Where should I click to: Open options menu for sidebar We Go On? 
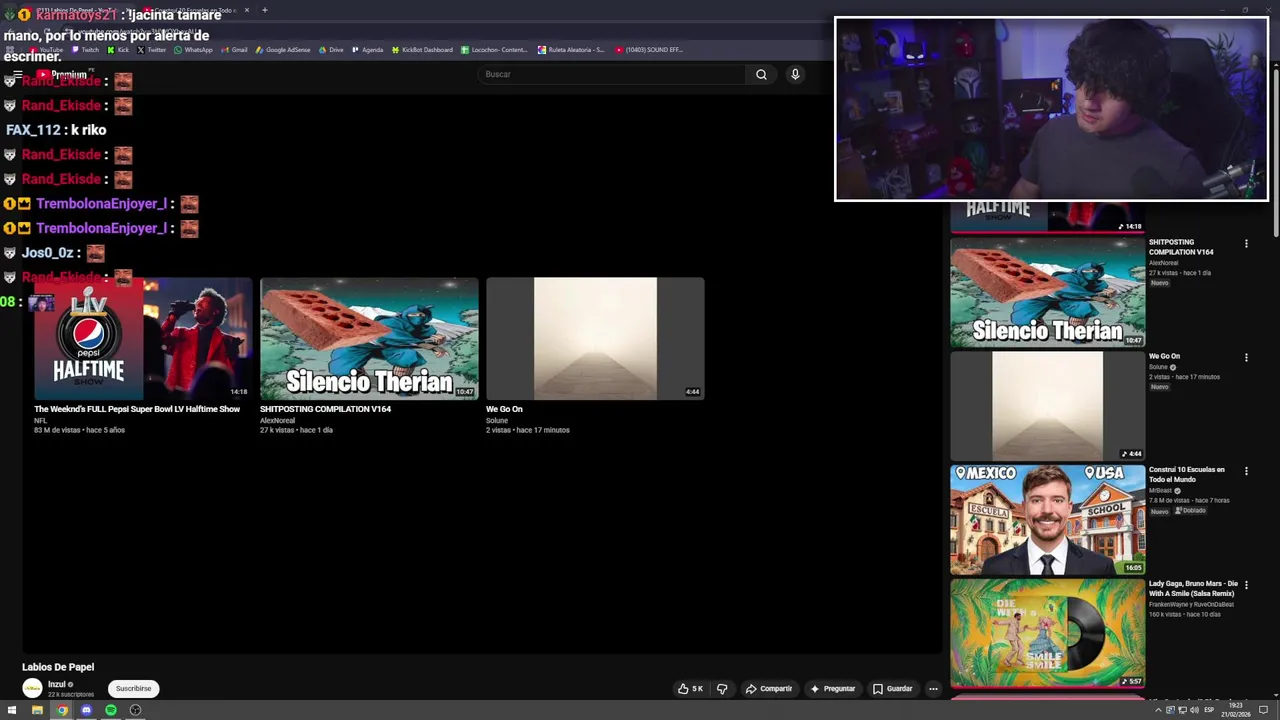coord(1246,357)
